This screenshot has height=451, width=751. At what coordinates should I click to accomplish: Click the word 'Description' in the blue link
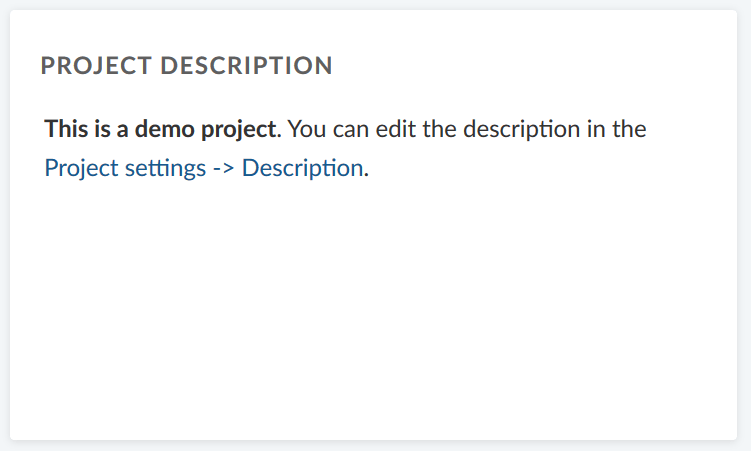[x=301, y=168]
